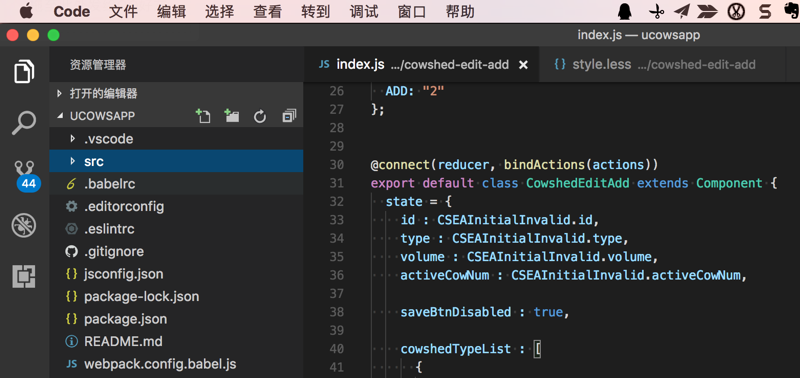Refresh the explorer file tree

click(260, 117)
